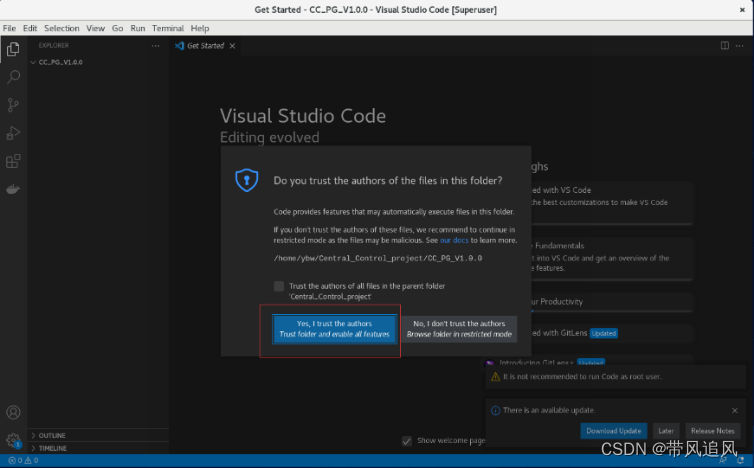Click No, I don't trust the authors

(x=459, y=329)
